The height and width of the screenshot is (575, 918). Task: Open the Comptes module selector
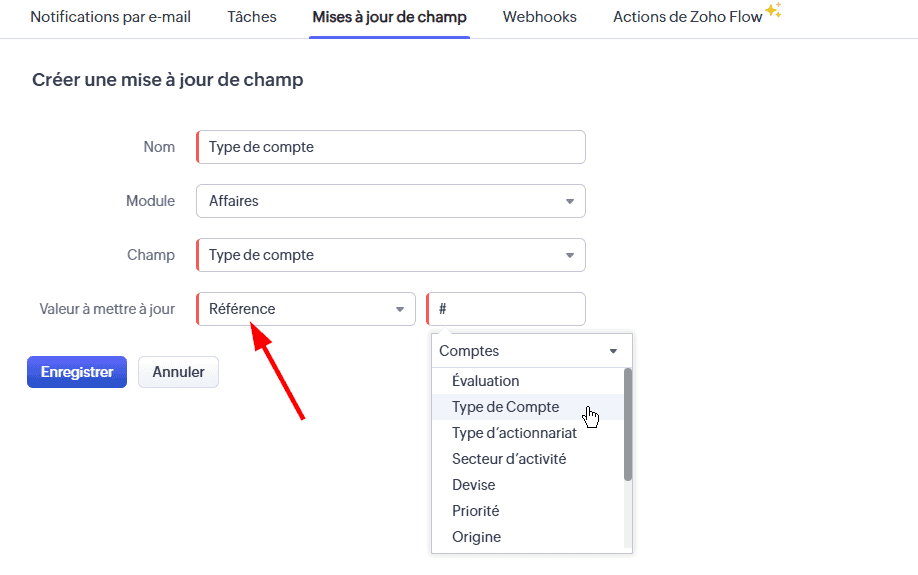530,351
